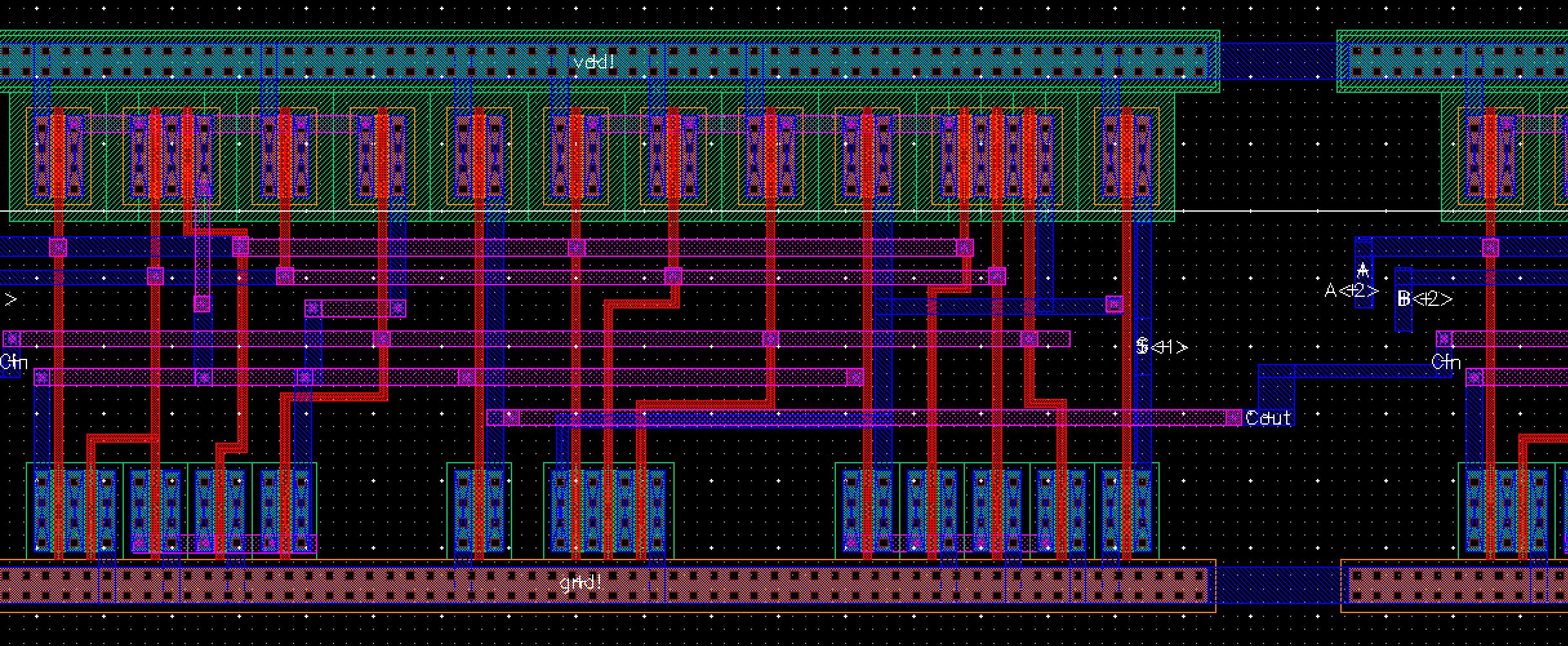Viewport: 1568px width, 646px height.
Task: Select the gnd! label on the ground rail
Action: click(580, 583)
